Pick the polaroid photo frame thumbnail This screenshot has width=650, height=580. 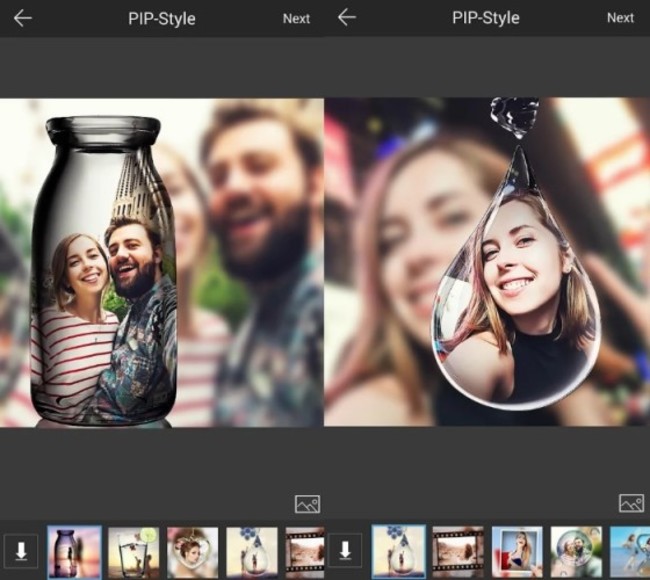[x=517, y=552]
